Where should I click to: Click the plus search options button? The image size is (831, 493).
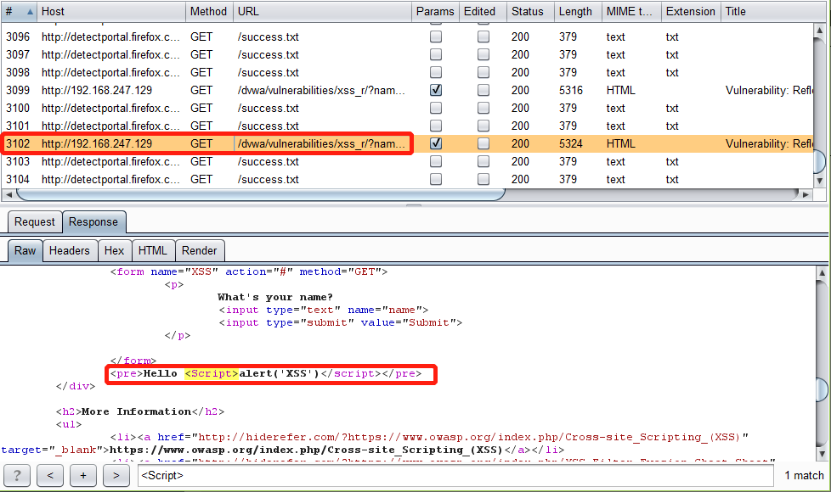click(x=83, y=476)
